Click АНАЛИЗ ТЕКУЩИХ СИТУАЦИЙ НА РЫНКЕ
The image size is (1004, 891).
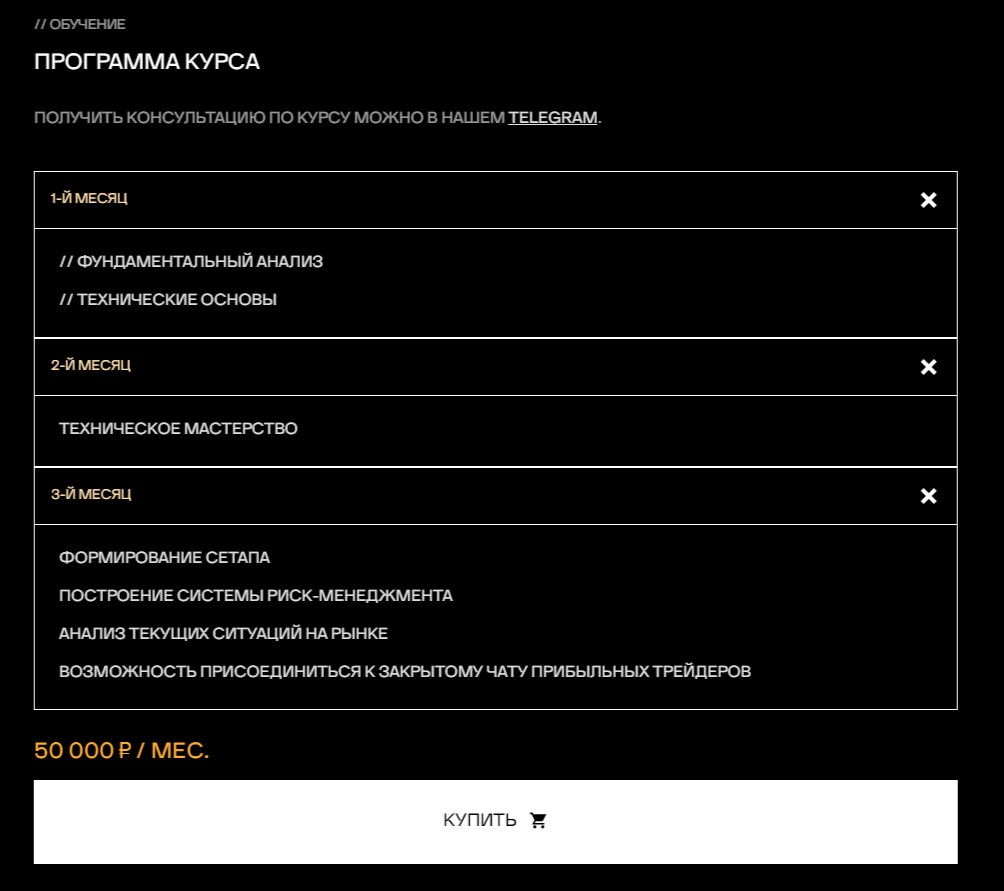pos(223,634)
